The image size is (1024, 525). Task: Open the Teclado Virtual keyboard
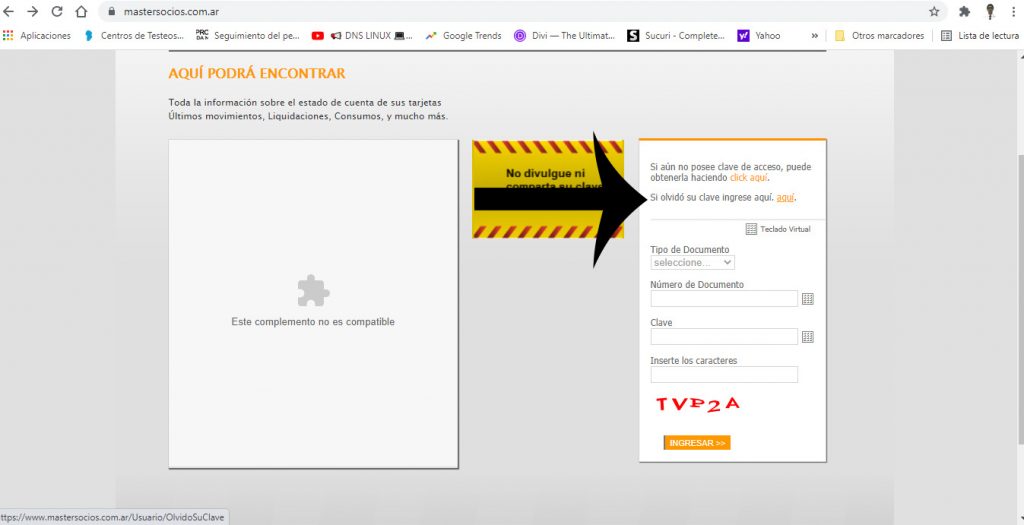[x=778, y=229]
